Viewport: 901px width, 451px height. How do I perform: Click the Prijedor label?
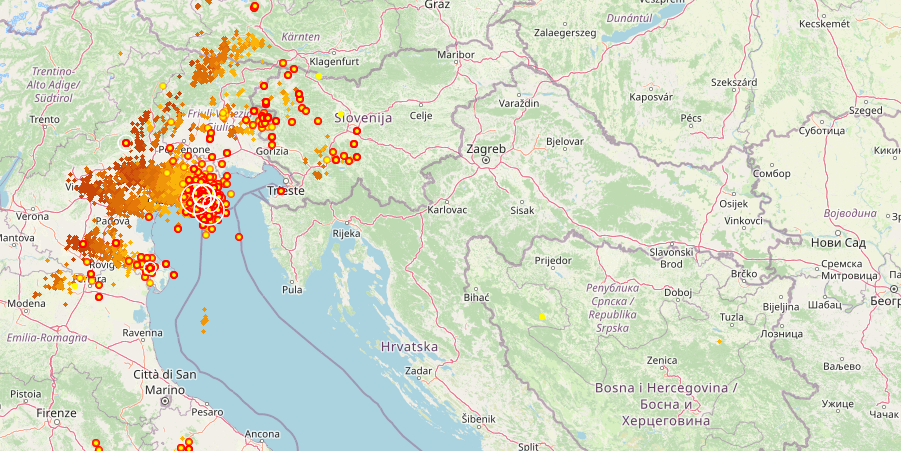(553, 260)
